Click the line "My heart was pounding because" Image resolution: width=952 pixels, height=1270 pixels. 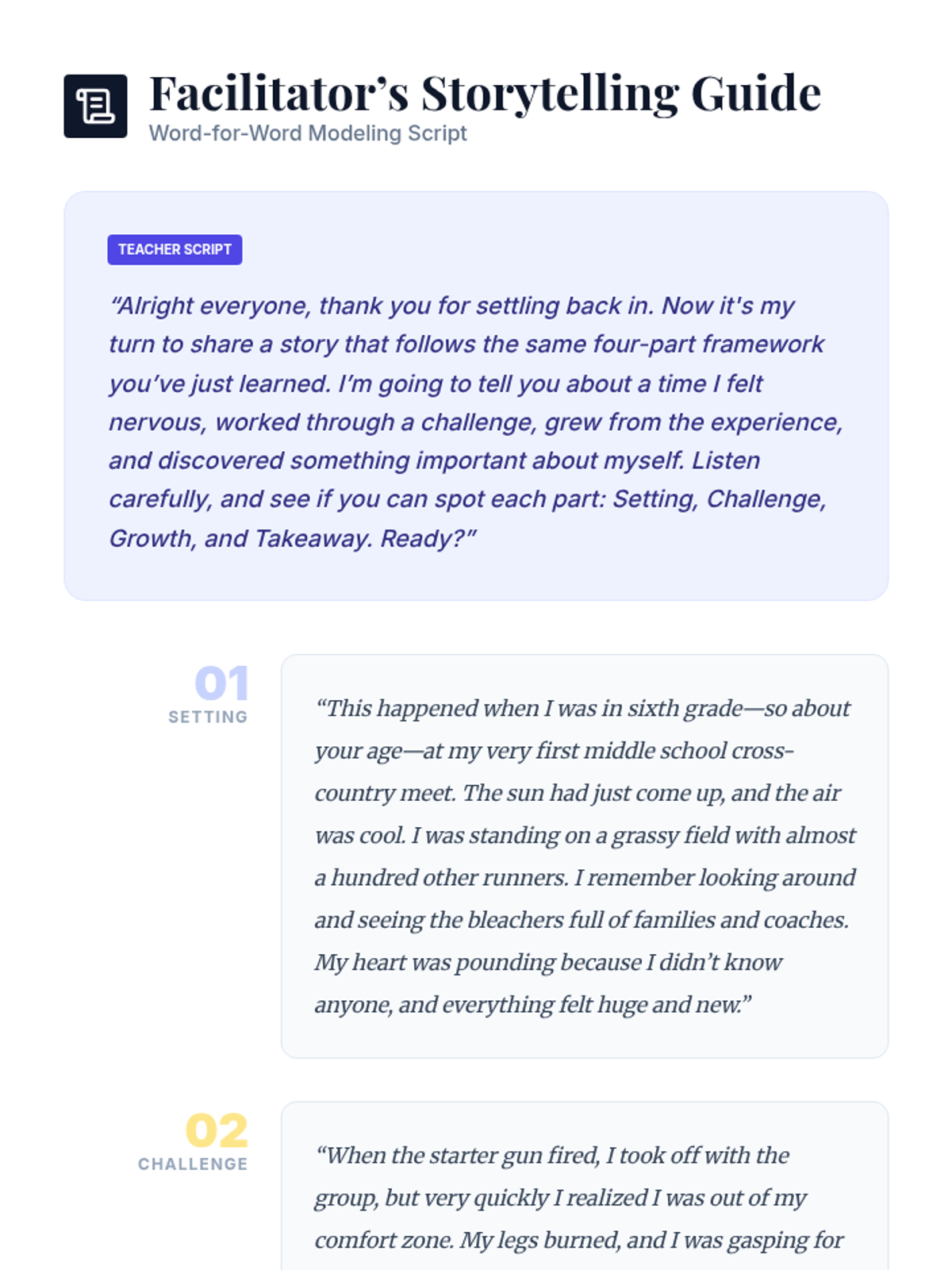coord(548,962)
